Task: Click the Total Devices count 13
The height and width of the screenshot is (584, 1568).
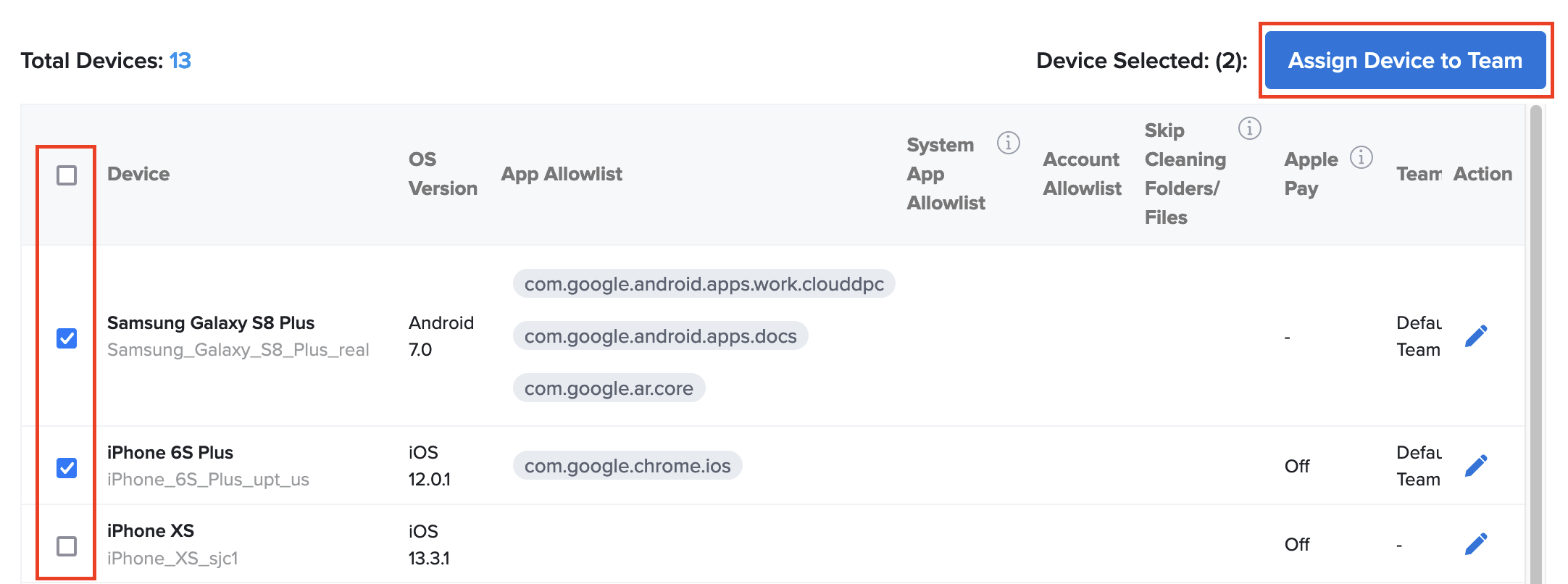Action: pos(180,61)
